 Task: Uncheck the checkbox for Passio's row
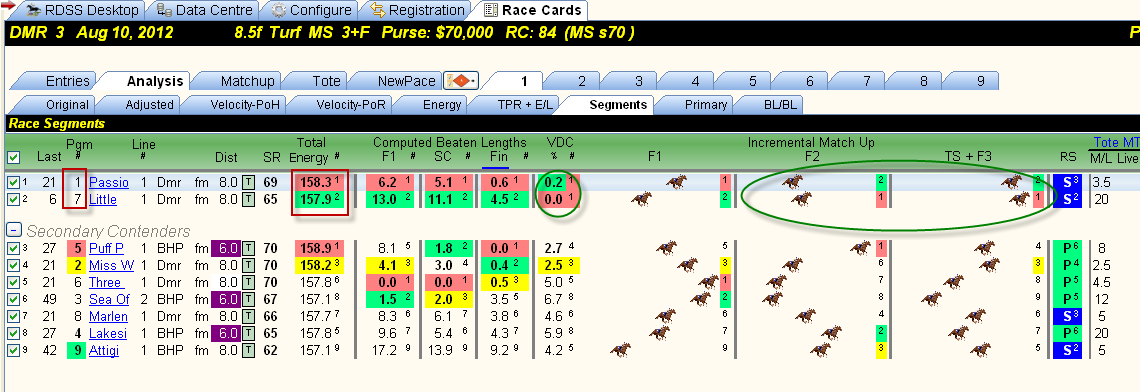[x=14, y=183]
